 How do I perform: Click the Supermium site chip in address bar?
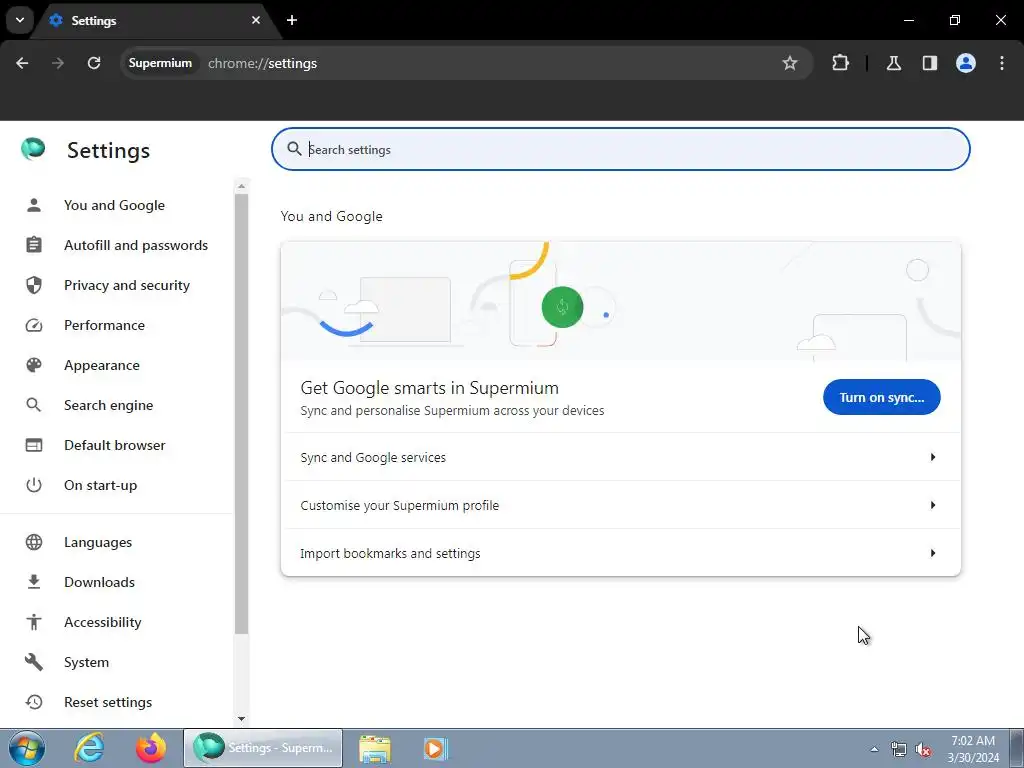pyautogui.click(x=160, y=63)
